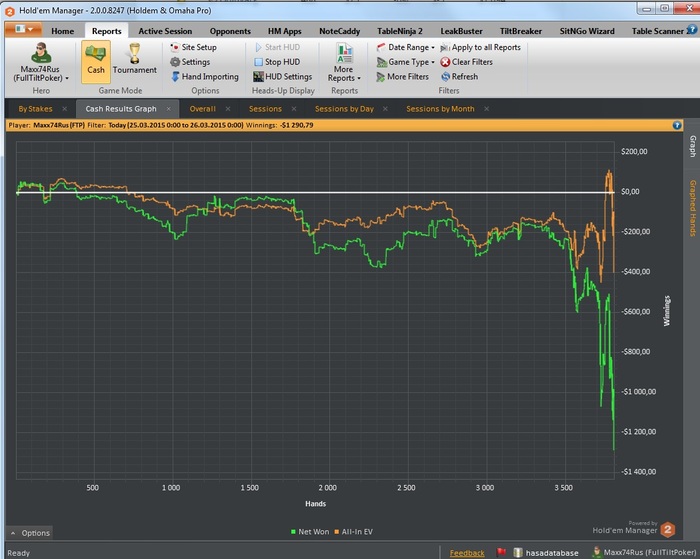
Task: Click the Maxx74Rus hero avatar icon
Action: (x=41, y=53)
